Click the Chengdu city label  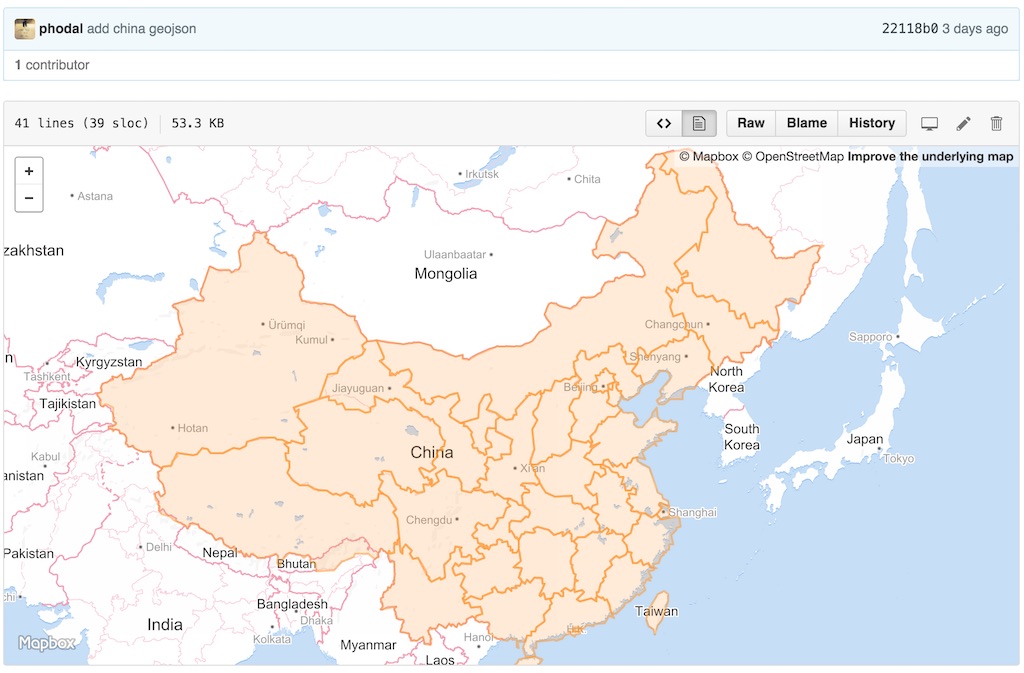pyautogui.click(x=429, y=520)
